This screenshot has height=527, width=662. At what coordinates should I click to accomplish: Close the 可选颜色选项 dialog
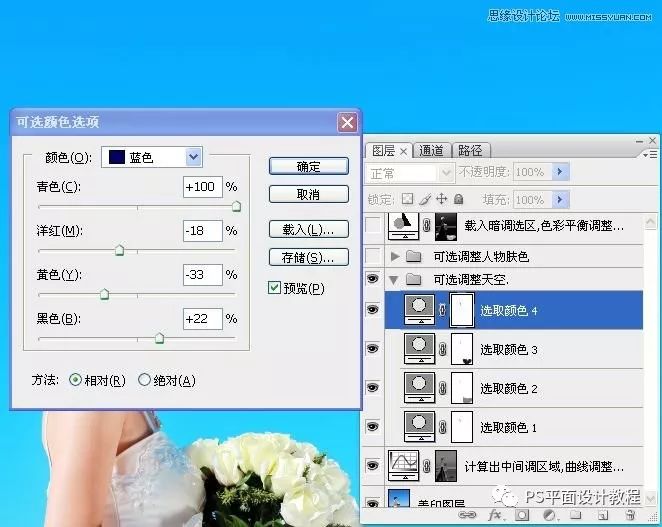(347, 122)
